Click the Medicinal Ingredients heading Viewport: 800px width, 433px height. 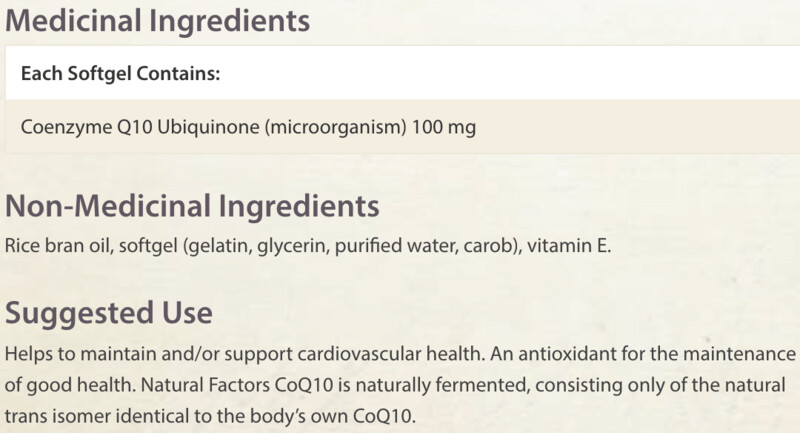[157, 21]
